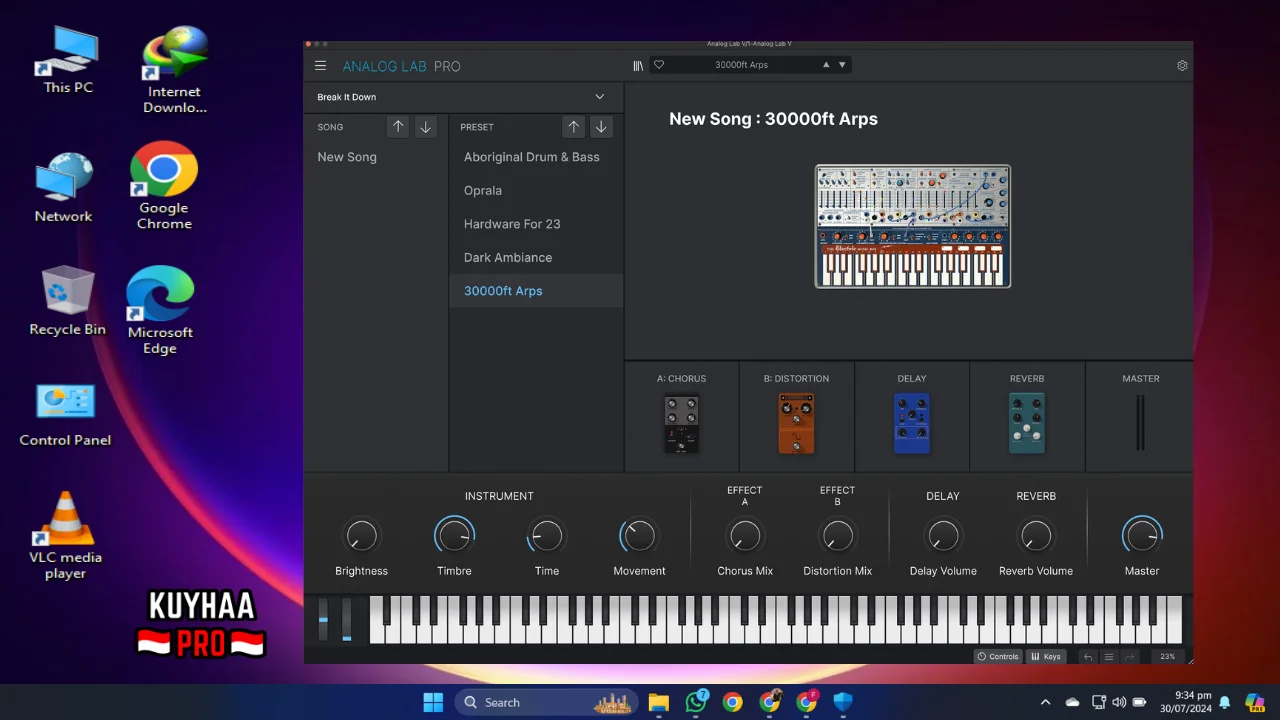The height and width of the screenshot is (720, 1280).
Task: Open the Recycle Bin desktop icon
Action: pyautogui.click(x=67, y=300)
